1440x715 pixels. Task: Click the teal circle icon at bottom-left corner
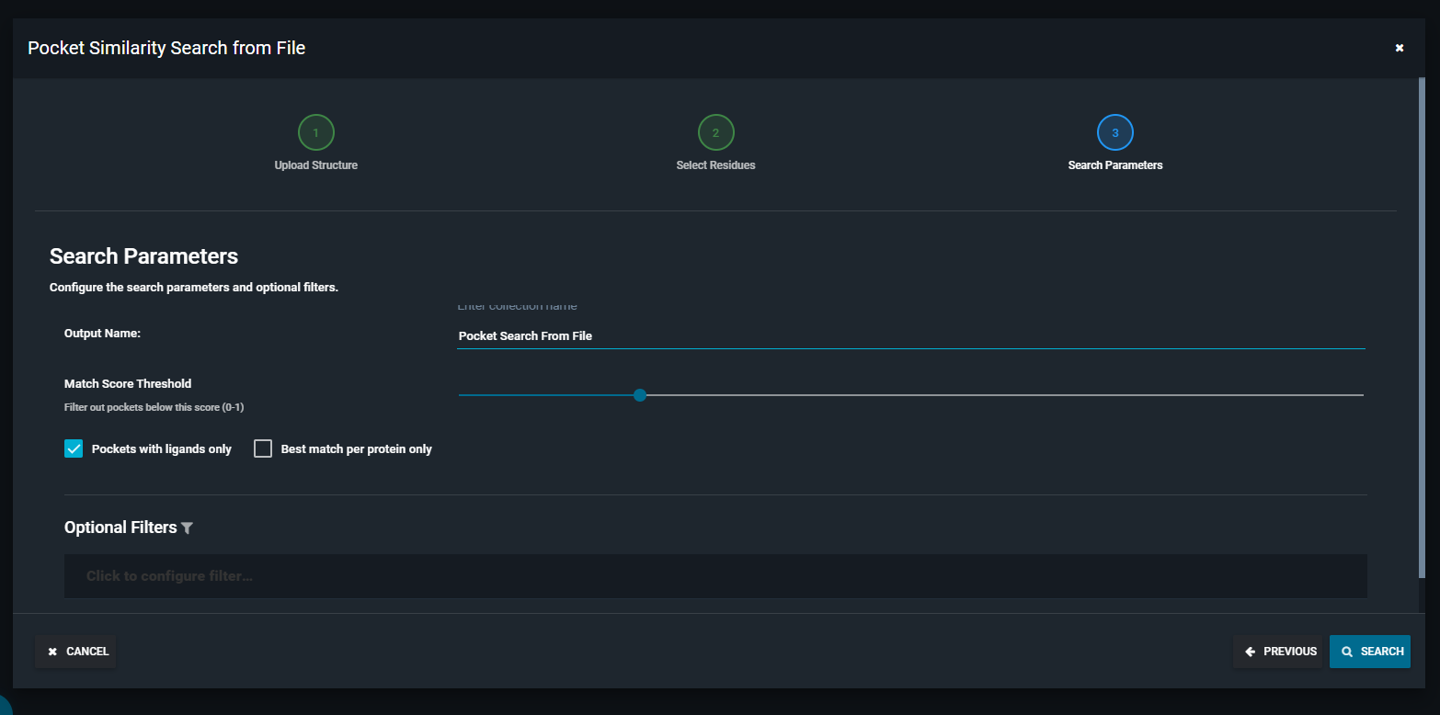4,705
